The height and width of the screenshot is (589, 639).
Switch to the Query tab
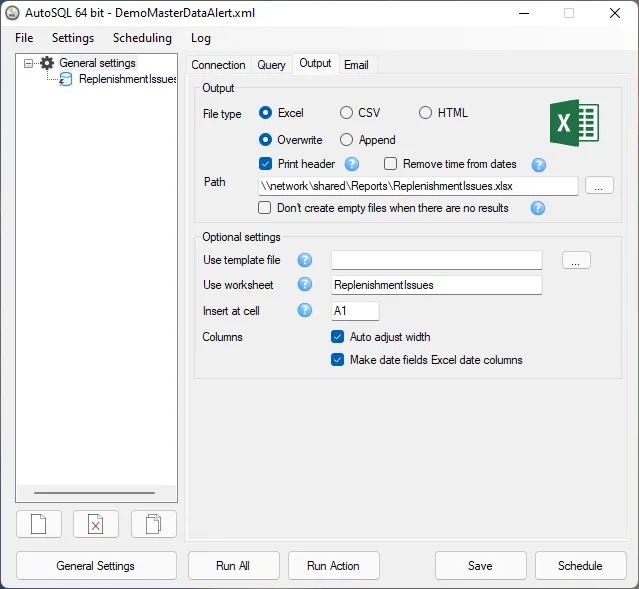point(271,65)
